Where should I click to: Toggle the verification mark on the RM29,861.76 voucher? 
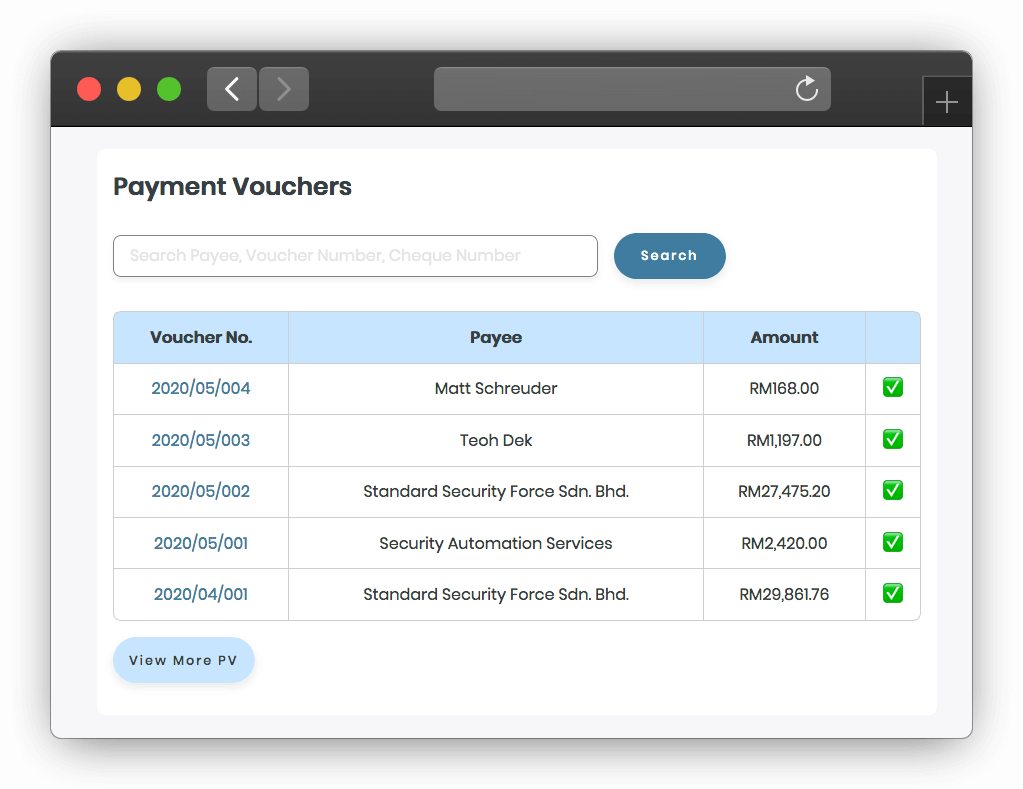point(892,593)
